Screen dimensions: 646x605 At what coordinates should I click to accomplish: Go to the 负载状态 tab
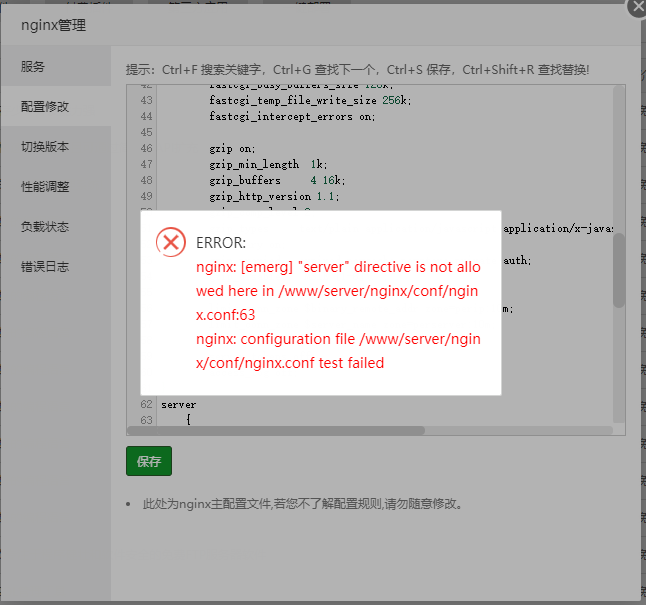(56, 226)
